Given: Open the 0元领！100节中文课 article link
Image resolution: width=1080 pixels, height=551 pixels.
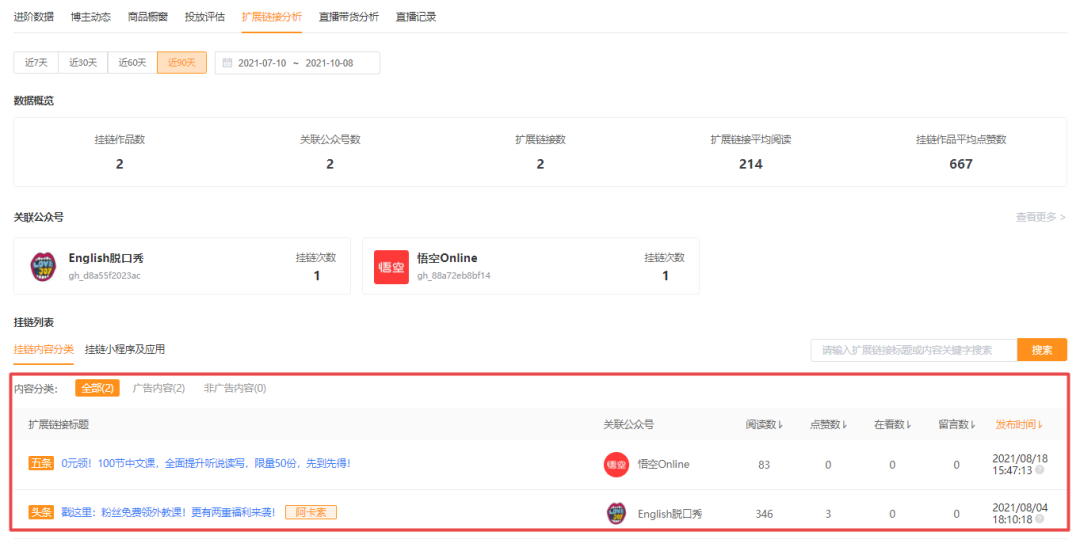Looking at the screenshot, I should click(x=205, y=464).
